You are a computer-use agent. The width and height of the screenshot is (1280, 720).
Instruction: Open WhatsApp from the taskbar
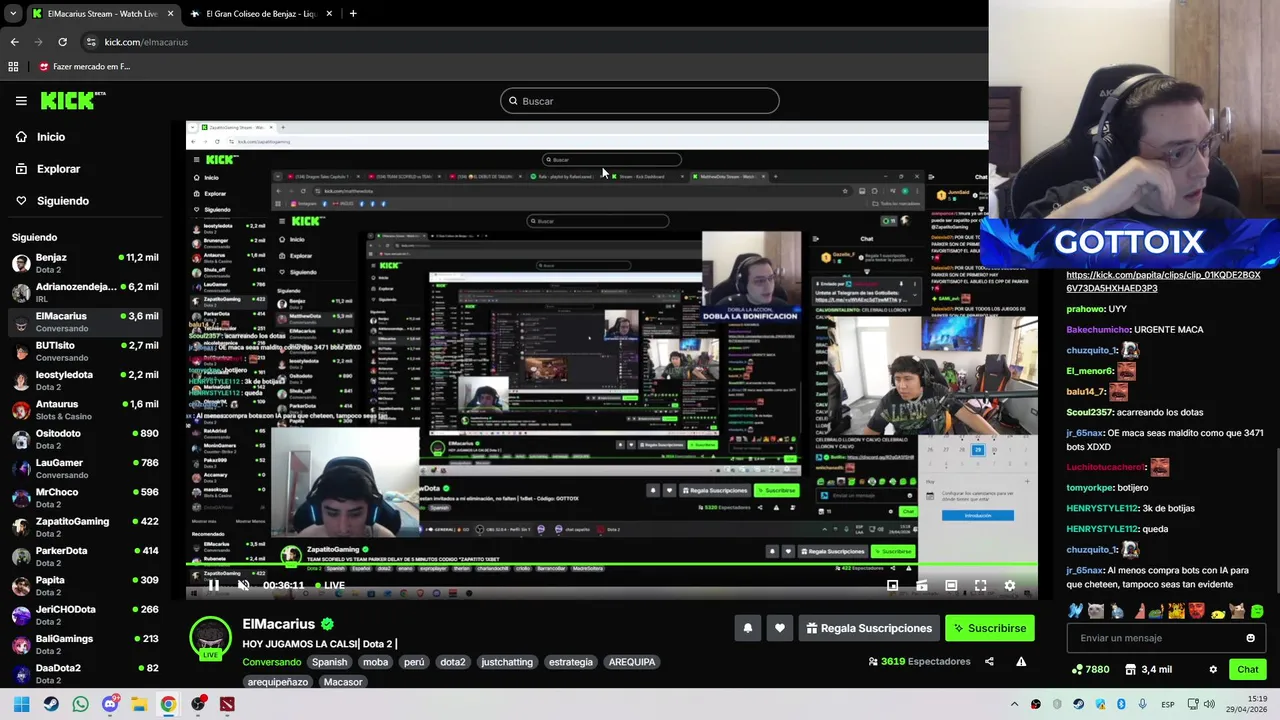pos(80,704)
